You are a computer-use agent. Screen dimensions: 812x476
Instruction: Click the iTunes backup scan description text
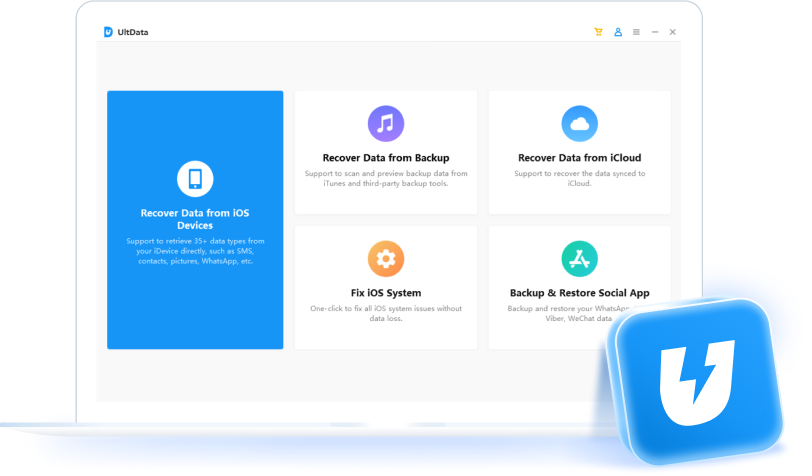pos(386,179)
